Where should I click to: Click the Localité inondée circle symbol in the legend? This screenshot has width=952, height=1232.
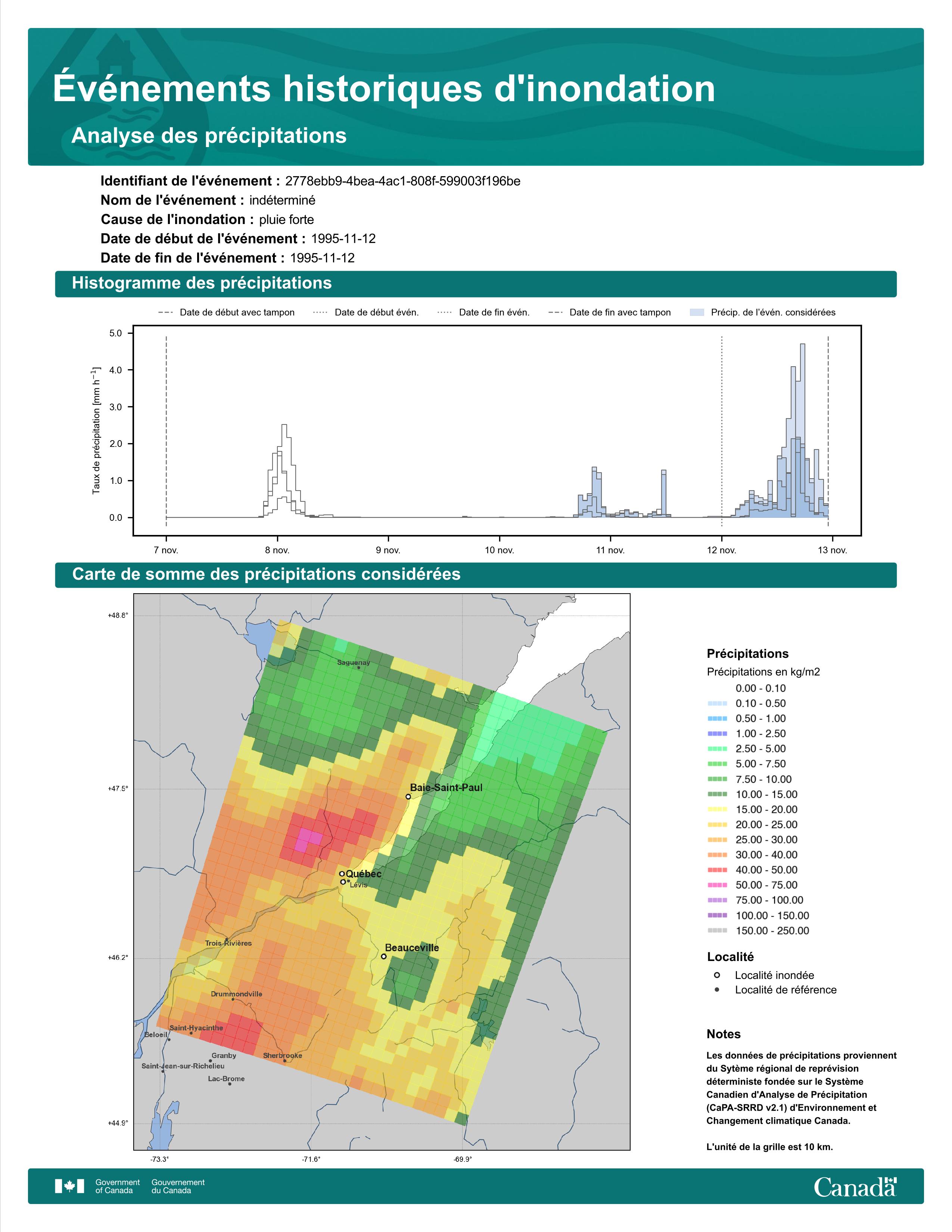[717, 975]
